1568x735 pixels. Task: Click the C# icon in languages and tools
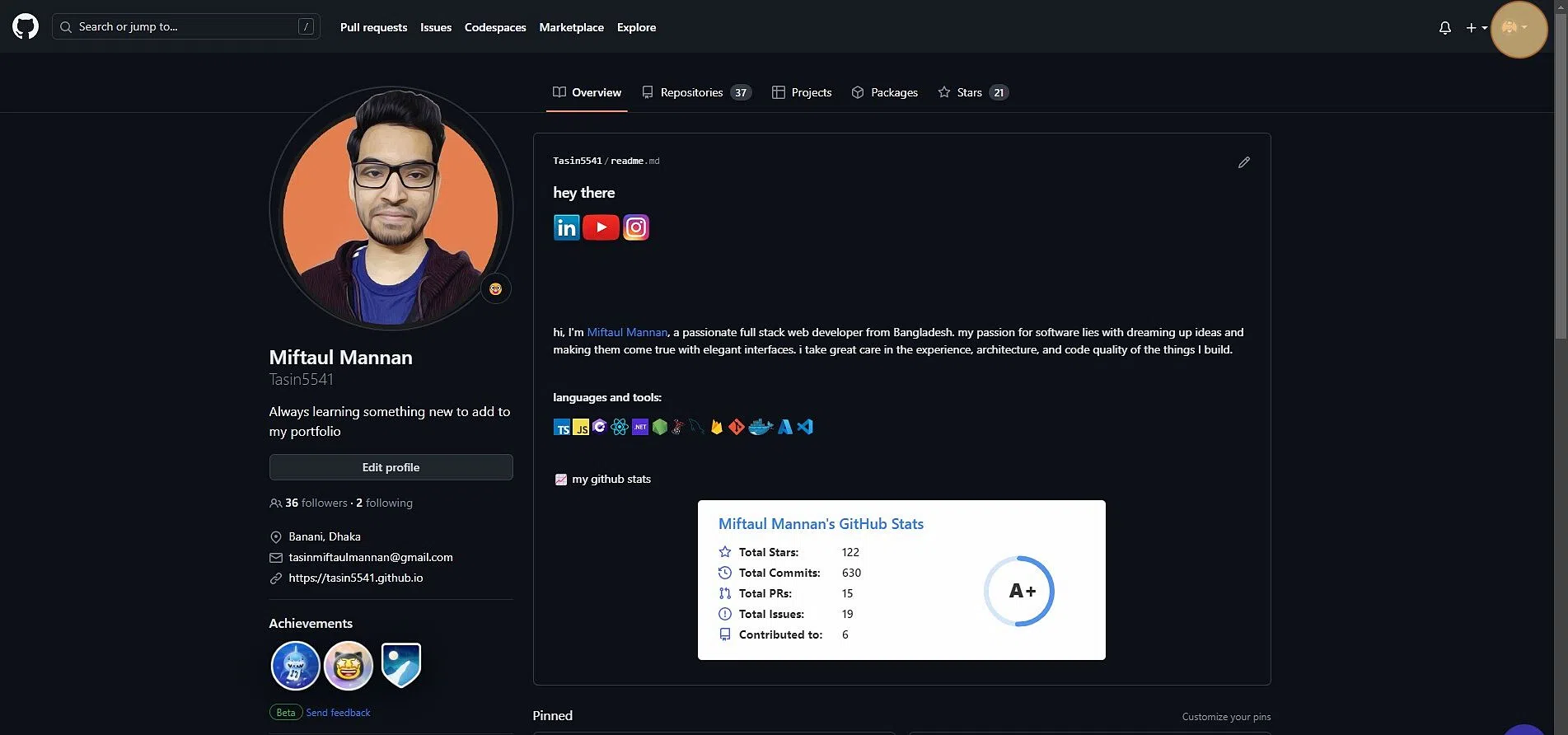[x=600, y=427]
